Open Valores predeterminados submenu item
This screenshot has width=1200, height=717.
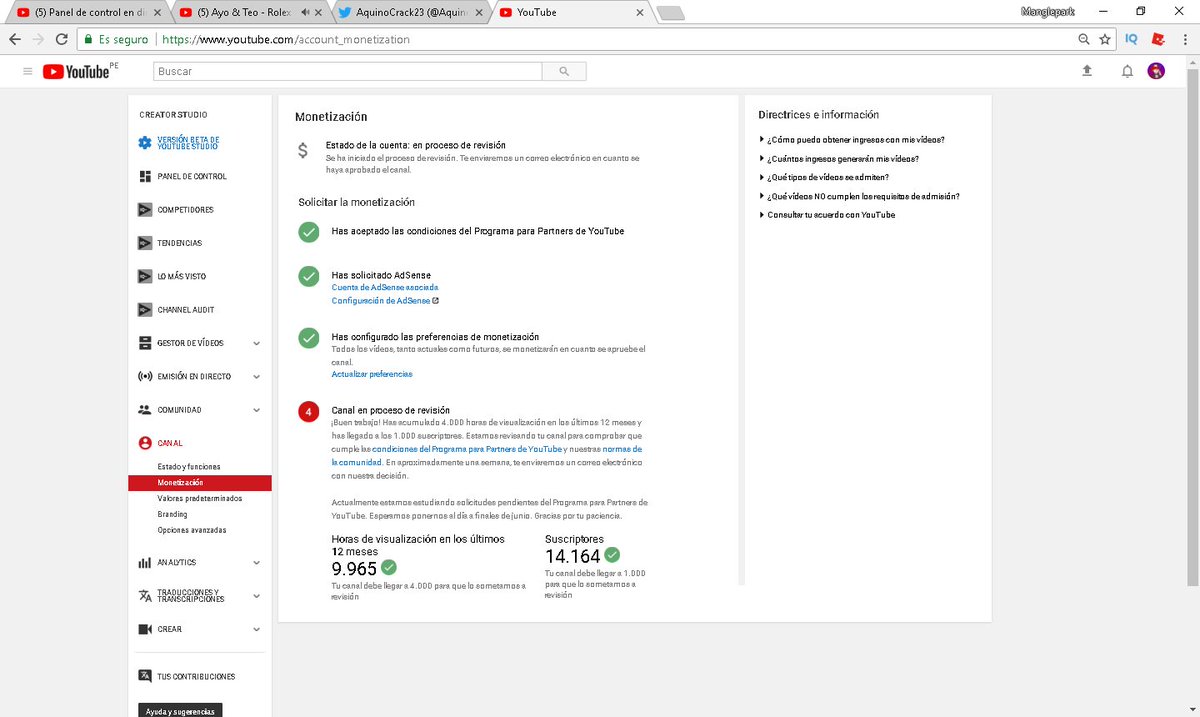[200, 498]
